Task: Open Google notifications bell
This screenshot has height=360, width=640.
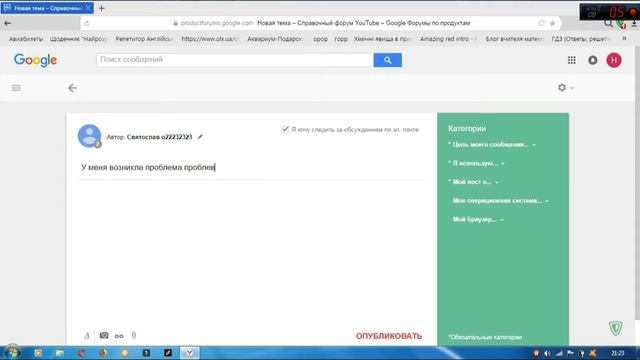Action: (x=593, y=60)
